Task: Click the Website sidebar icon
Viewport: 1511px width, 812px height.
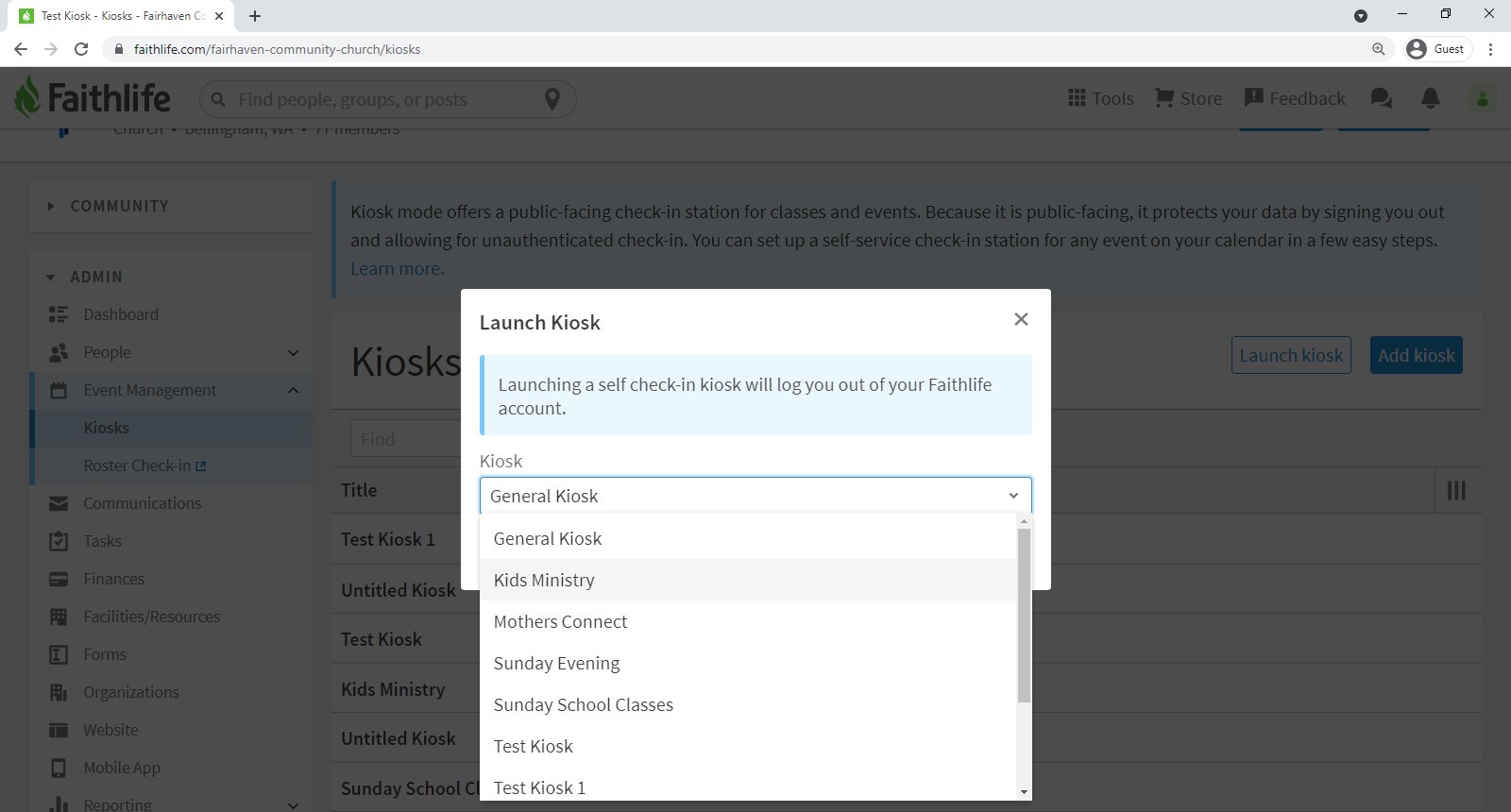Action: coord(59,730)
